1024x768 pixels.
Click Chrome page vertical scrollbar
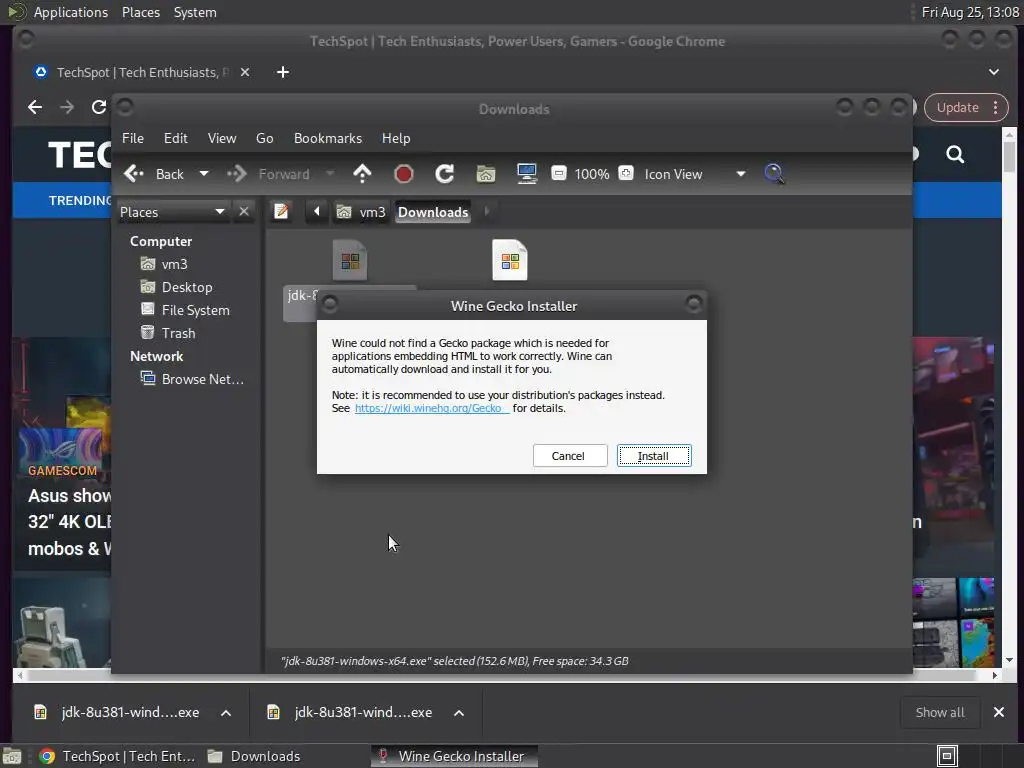(1010, 158)
